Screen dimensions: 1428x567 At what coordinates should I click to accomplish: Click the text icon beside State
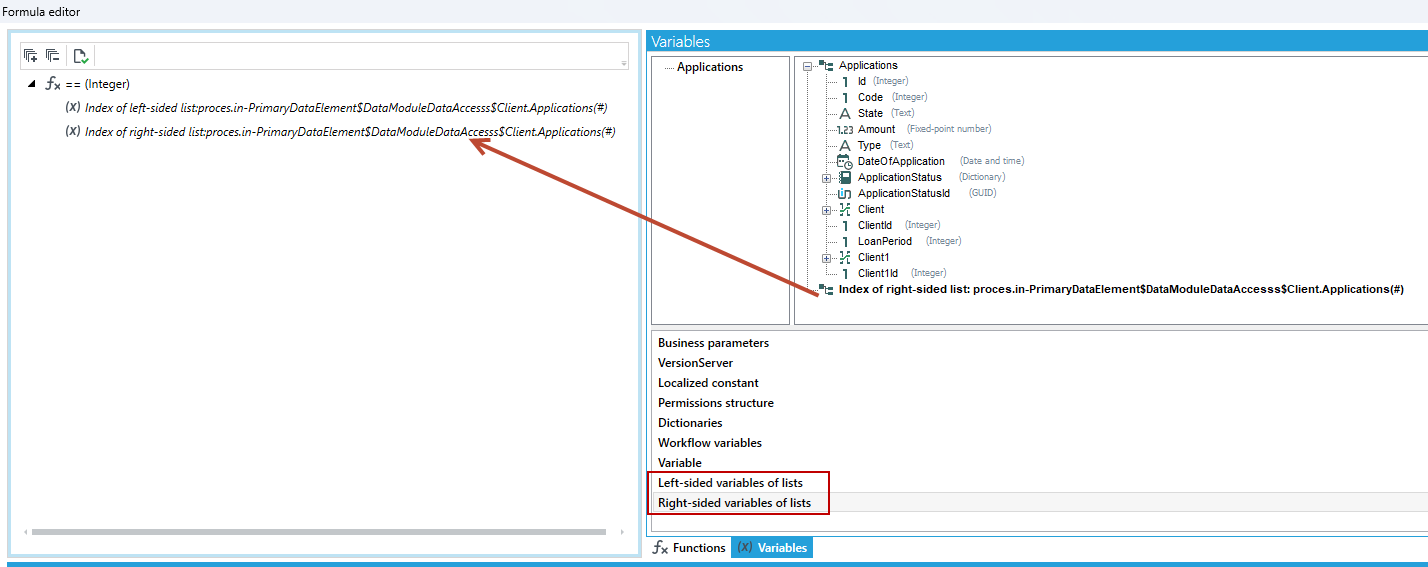click(845, 113)
